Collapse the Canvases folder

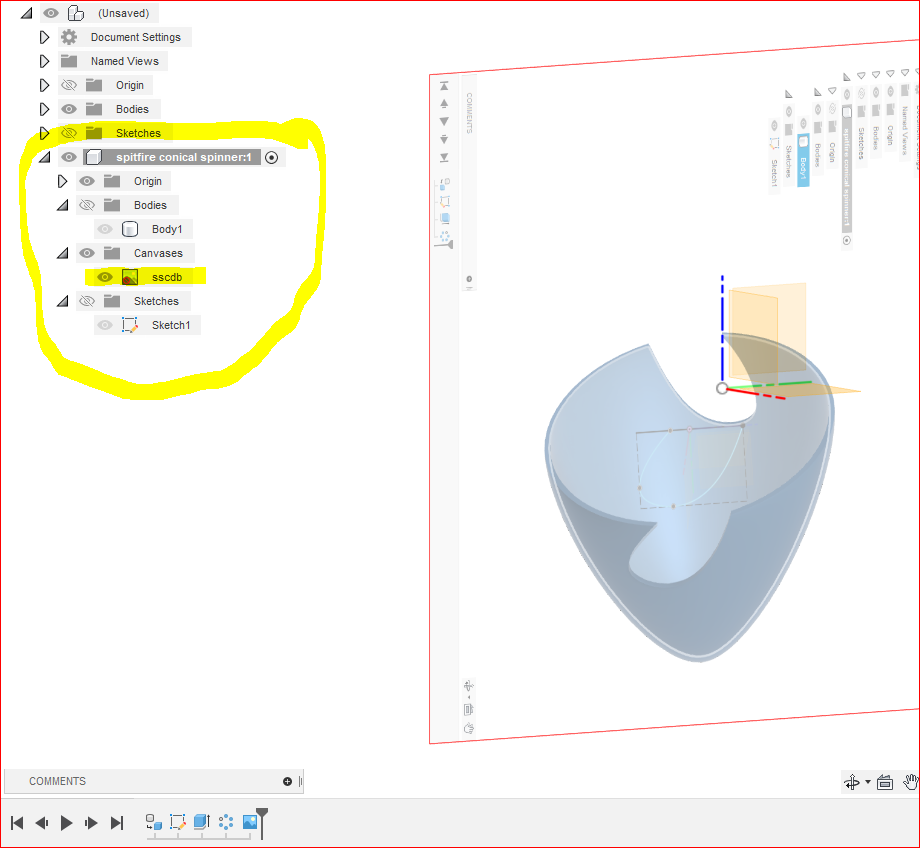click(63, 253)
